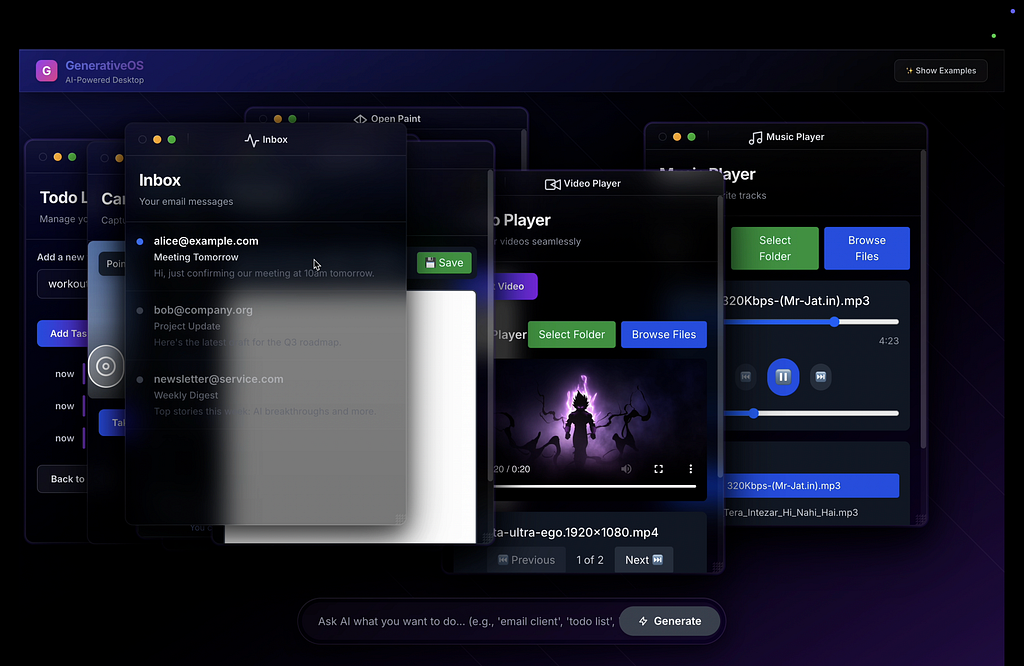The image size is (1024, 666).
Task: Click the GenerativeOS logo icon
Action: 46,71
